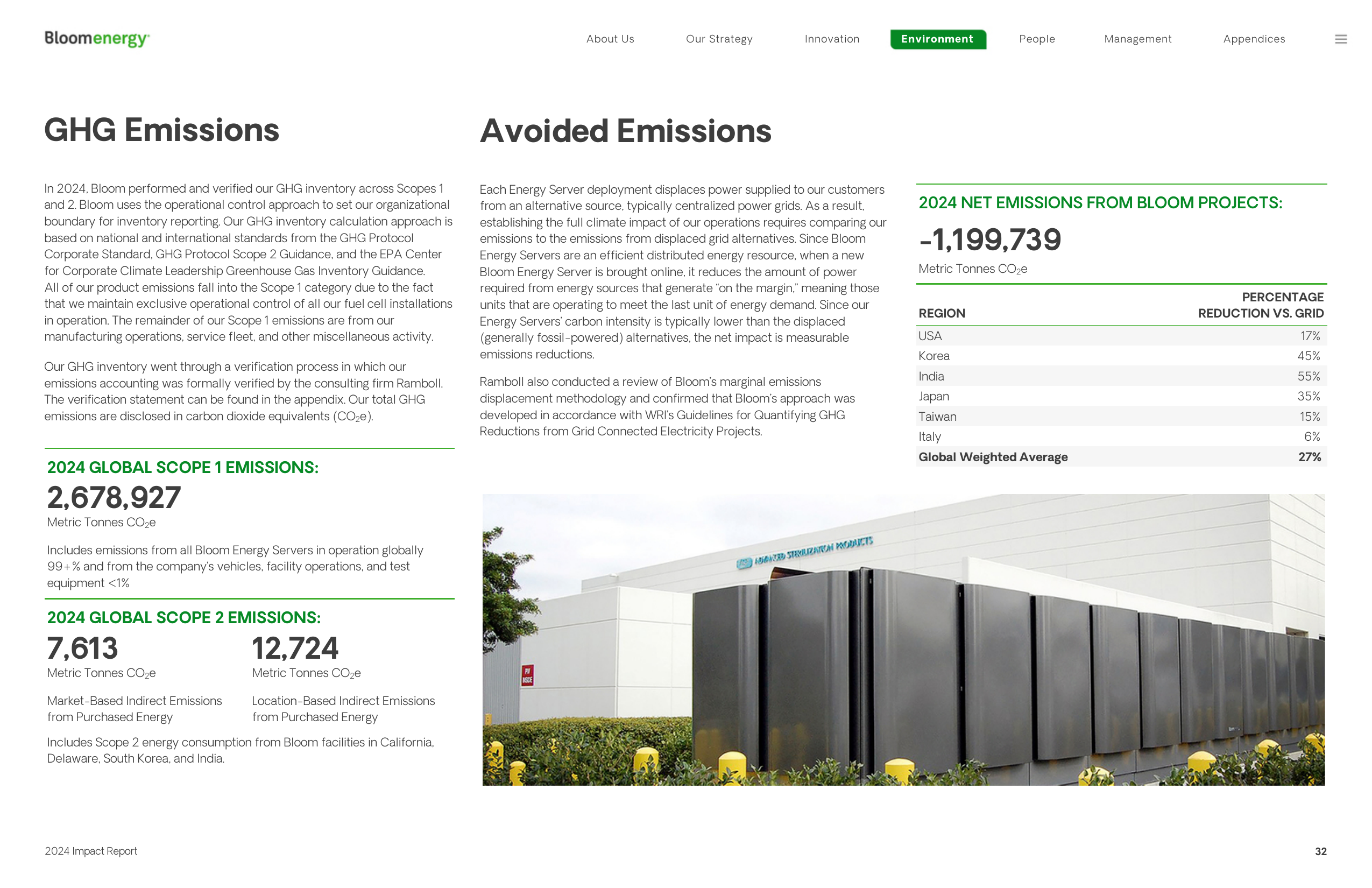This screenshot has height=888, width=1372.
Task: Select the highlighted Environment tab
Action: pyautogui.click(x=937, y=39)
